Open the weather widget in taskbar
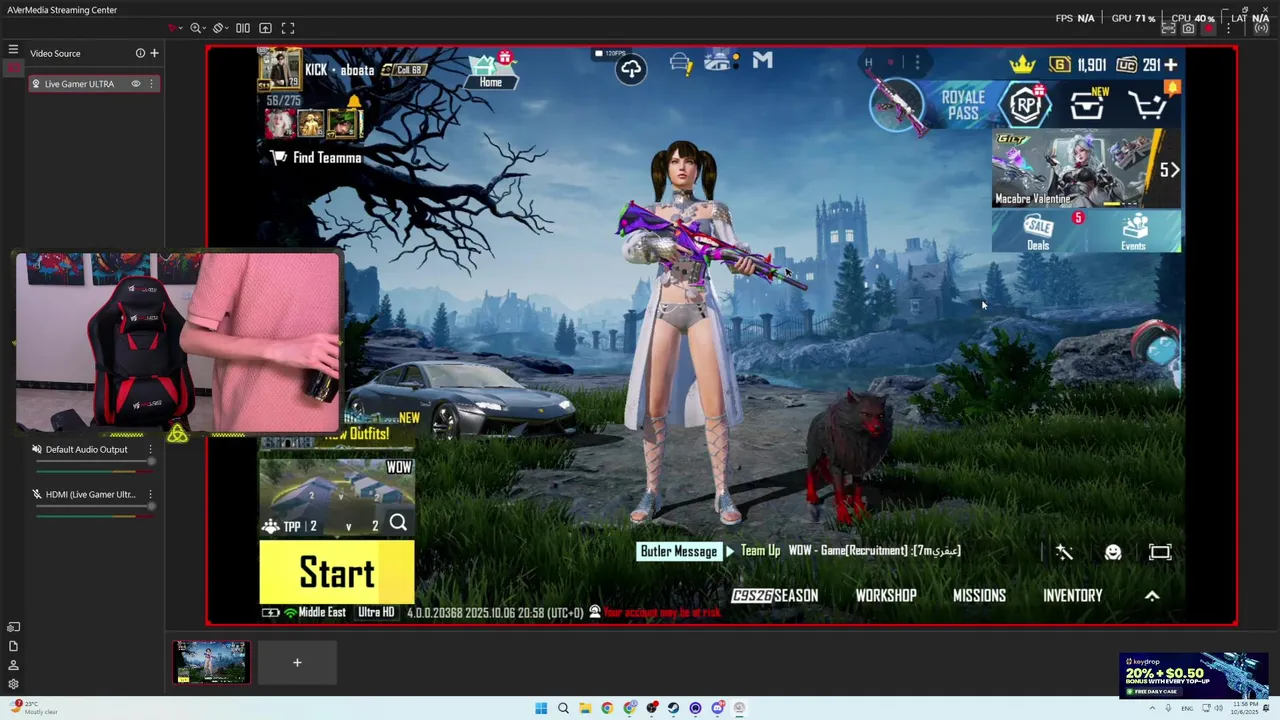 pos(34,708)
